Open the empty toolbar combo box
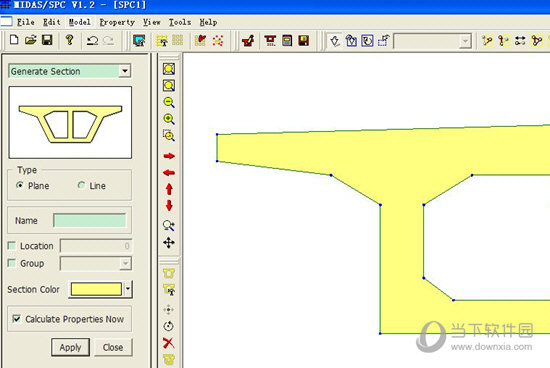Screen dimensions: 550x368 [x=432, y=41]
